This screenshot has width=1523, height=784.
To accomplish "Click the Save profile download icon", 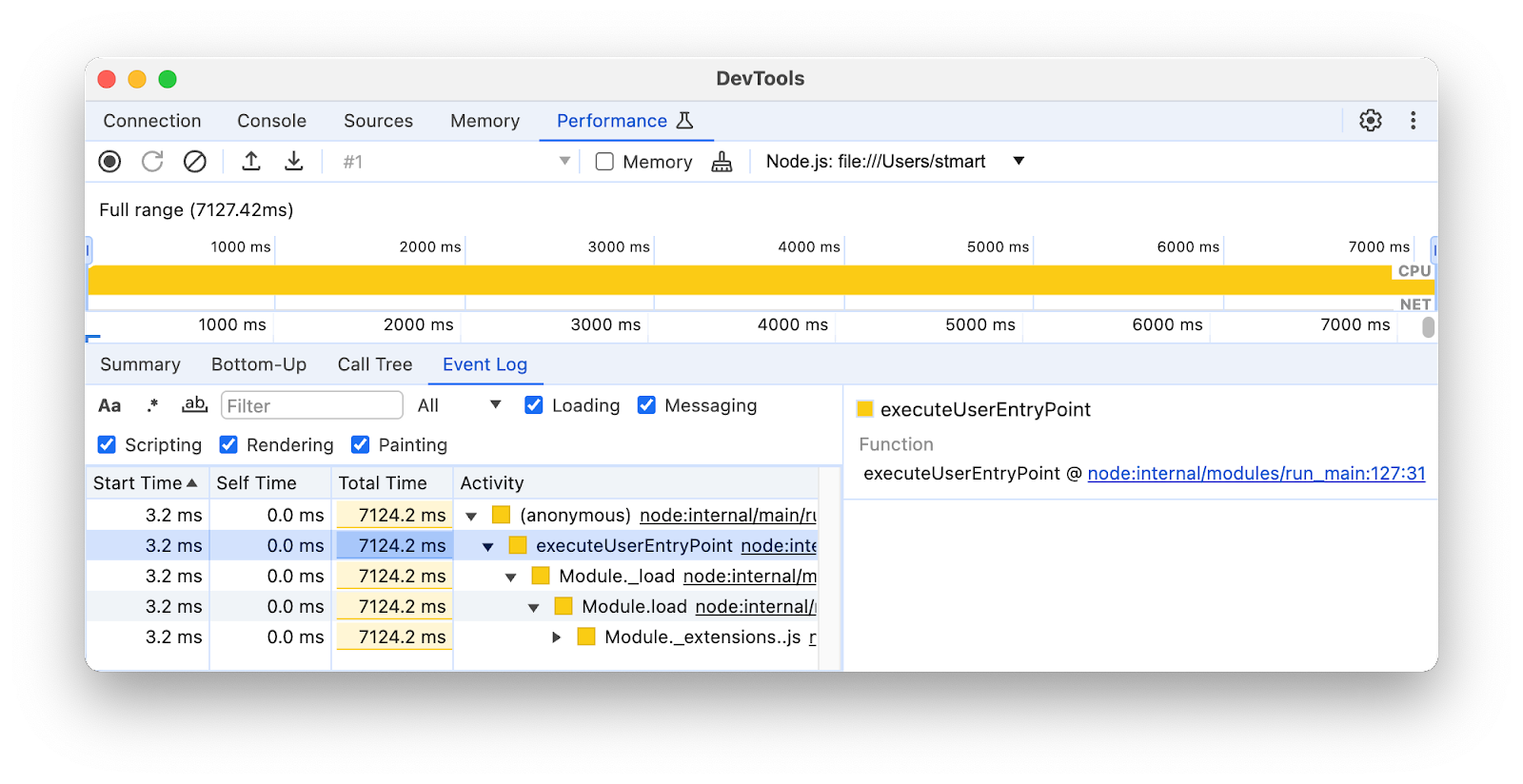I will [294, 162].
